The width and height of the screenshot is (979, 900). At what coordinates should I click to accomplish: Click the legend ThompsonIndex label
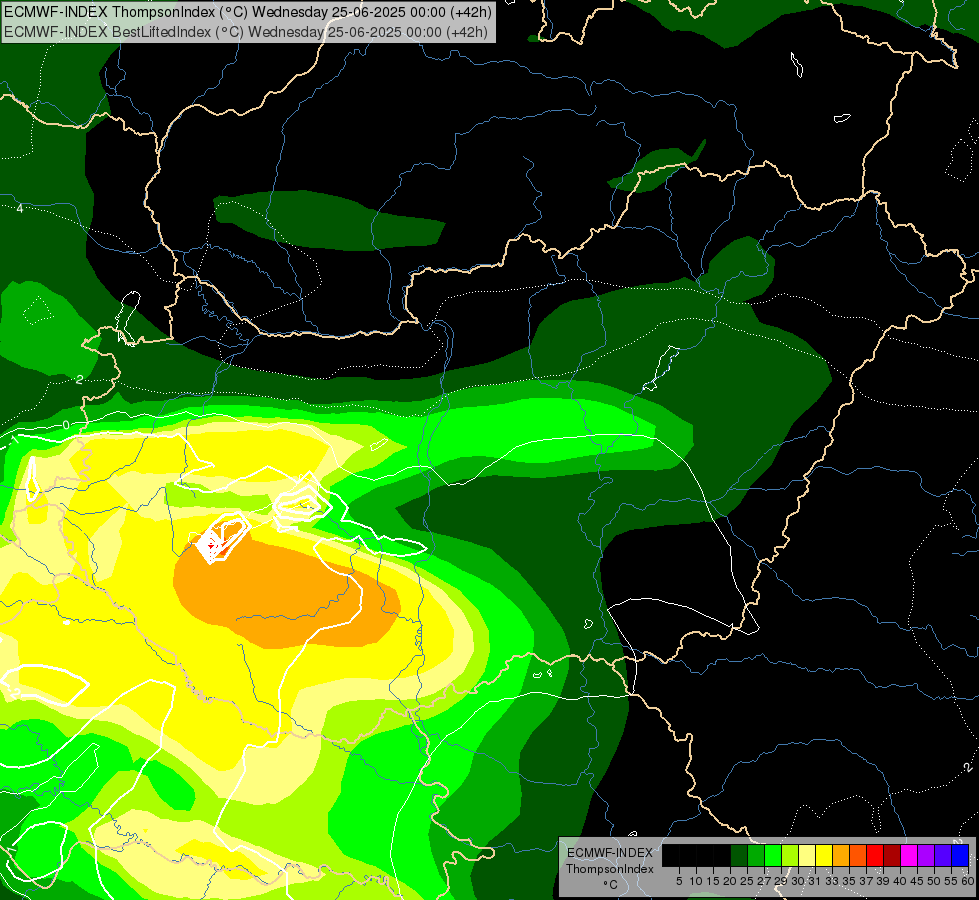coord(610,869)
